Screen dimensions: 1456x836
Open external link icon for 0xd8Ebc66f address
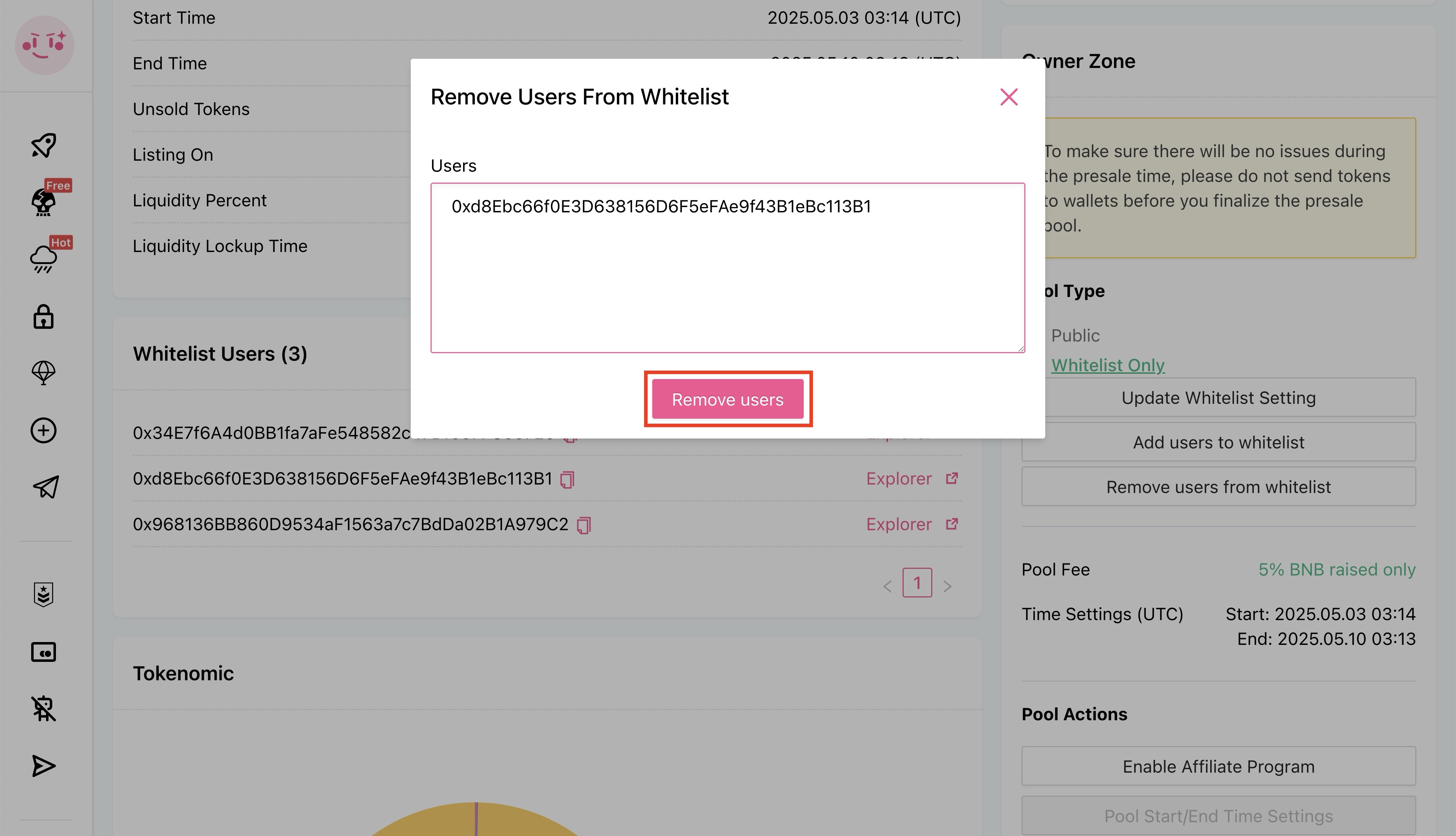[x=952, y=478]
